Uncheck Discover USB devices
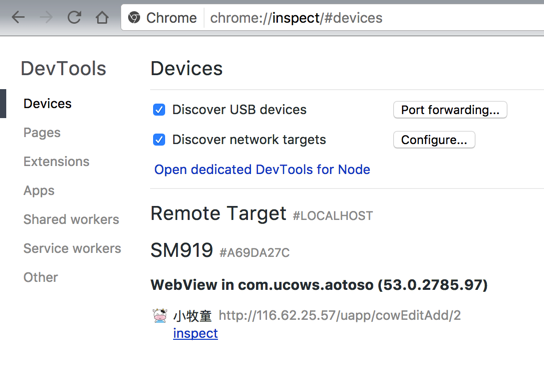This screenshot has height=374, width=544. [x=159, y=110]
